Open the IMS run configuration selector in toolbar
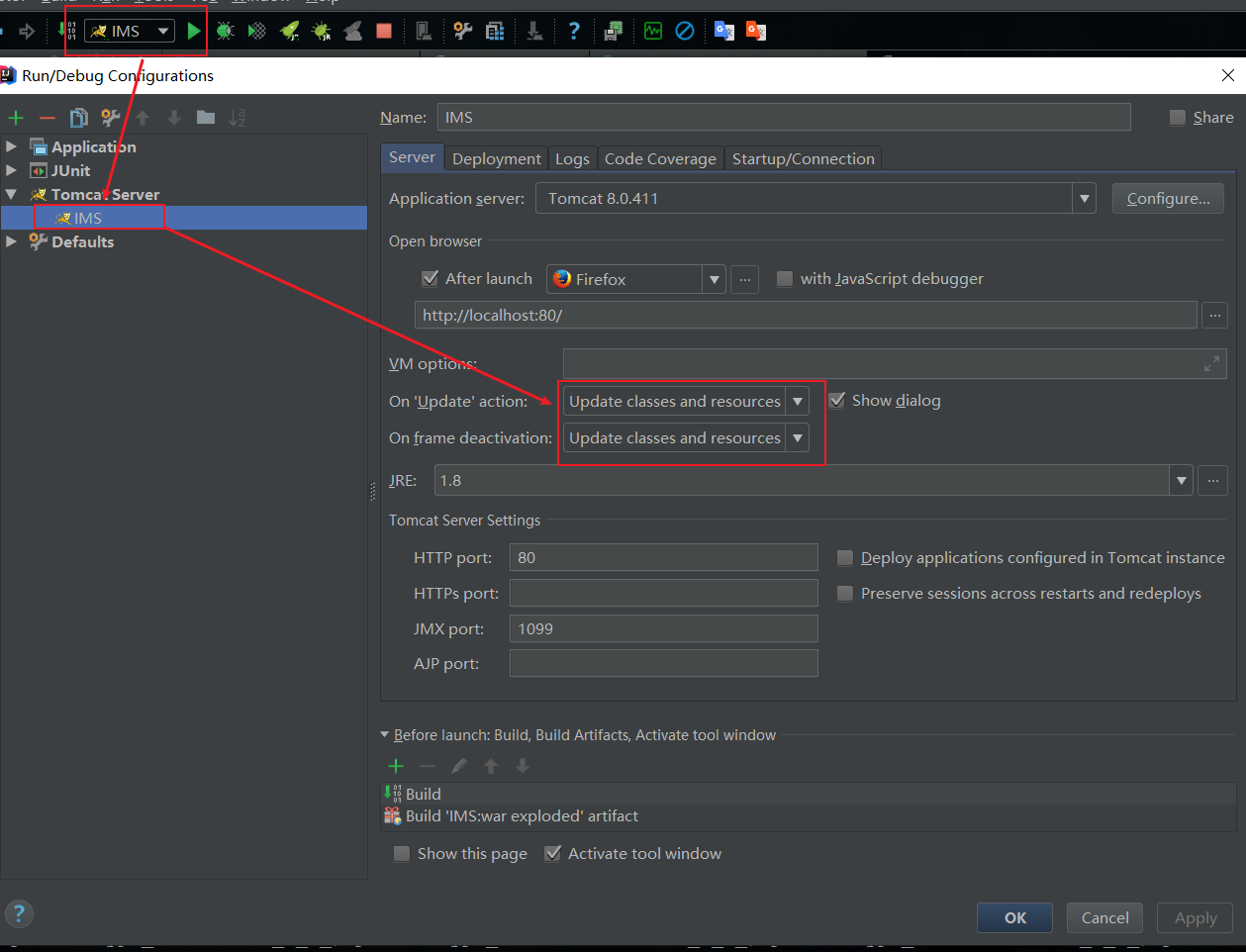 pyautogui.click(x=130, y=32)
